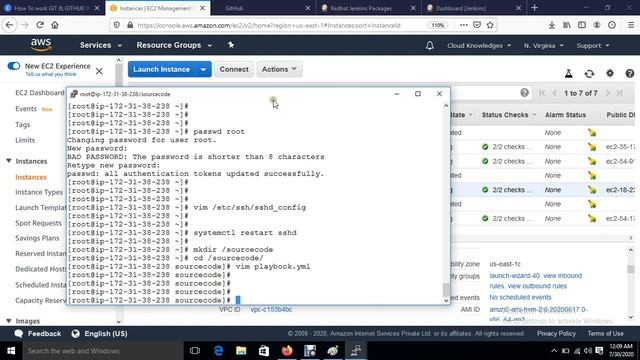
Task: Click the filter help icon above table
Action: (524, 93)
